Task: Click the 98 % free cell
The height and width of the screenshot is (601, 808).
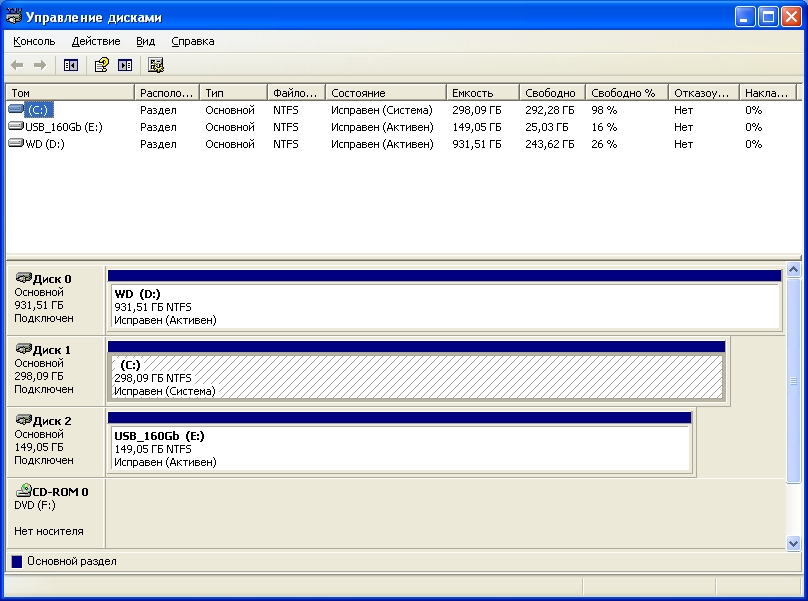Action: pos(604,110)
